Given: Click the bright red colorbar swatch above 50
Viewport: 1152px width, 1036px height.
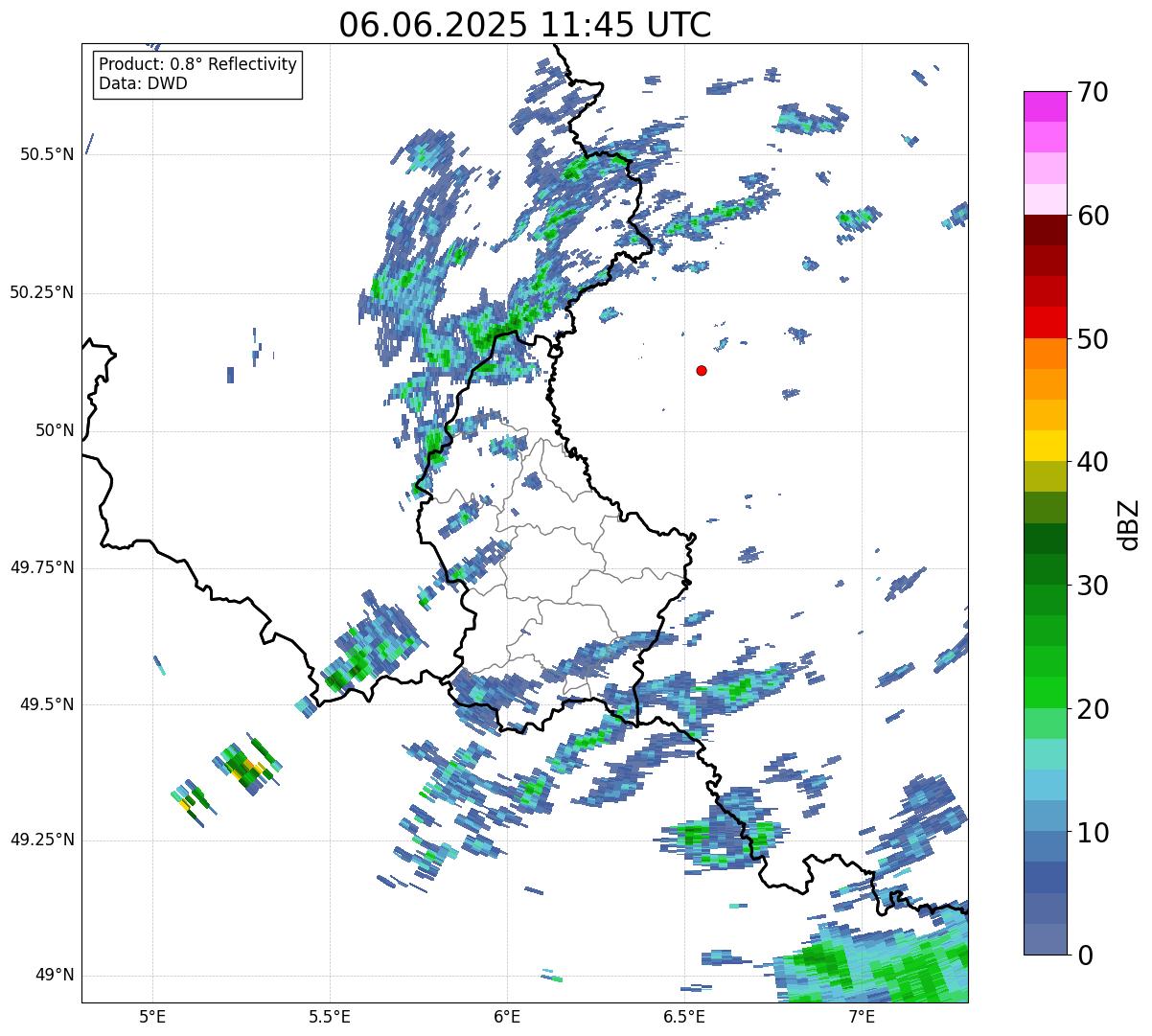Looking at the screenshot, I should (x=1046, y=323).
